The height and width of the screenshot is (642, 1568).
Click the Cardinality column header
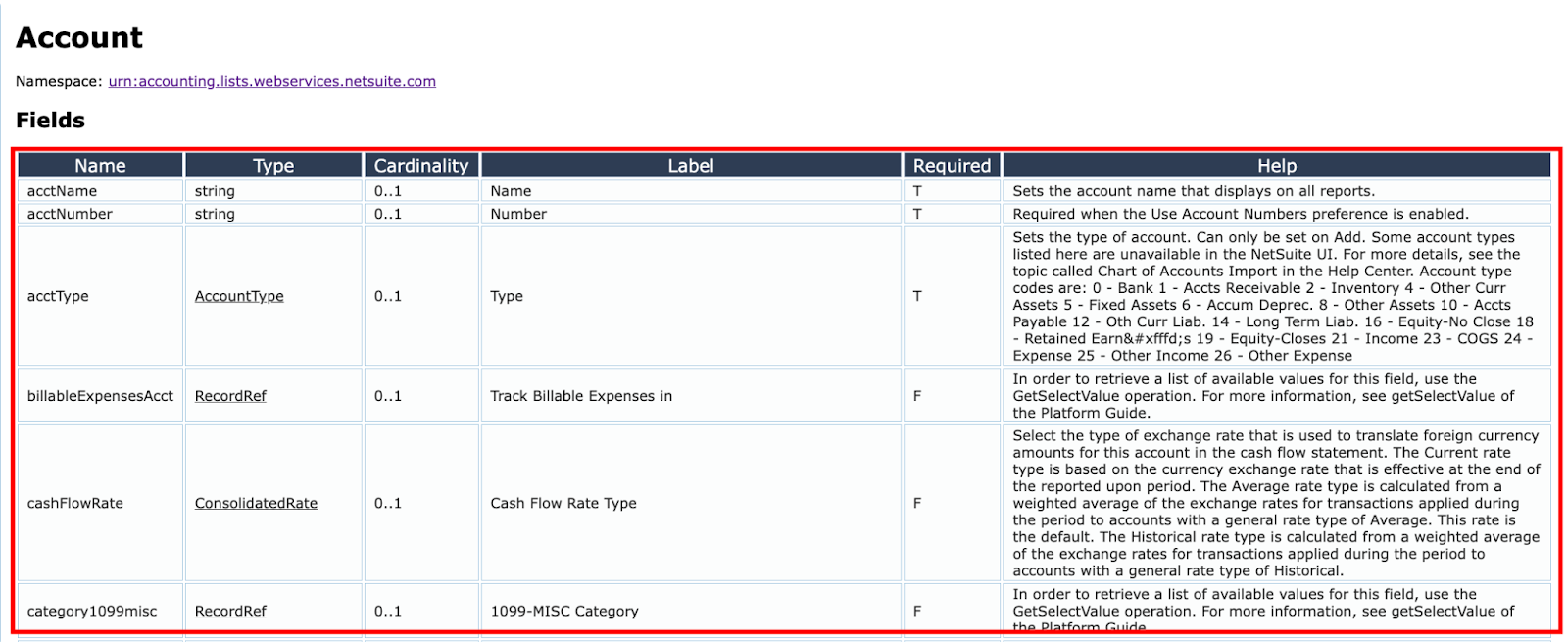pyautogui.click(x=421, y=166)
